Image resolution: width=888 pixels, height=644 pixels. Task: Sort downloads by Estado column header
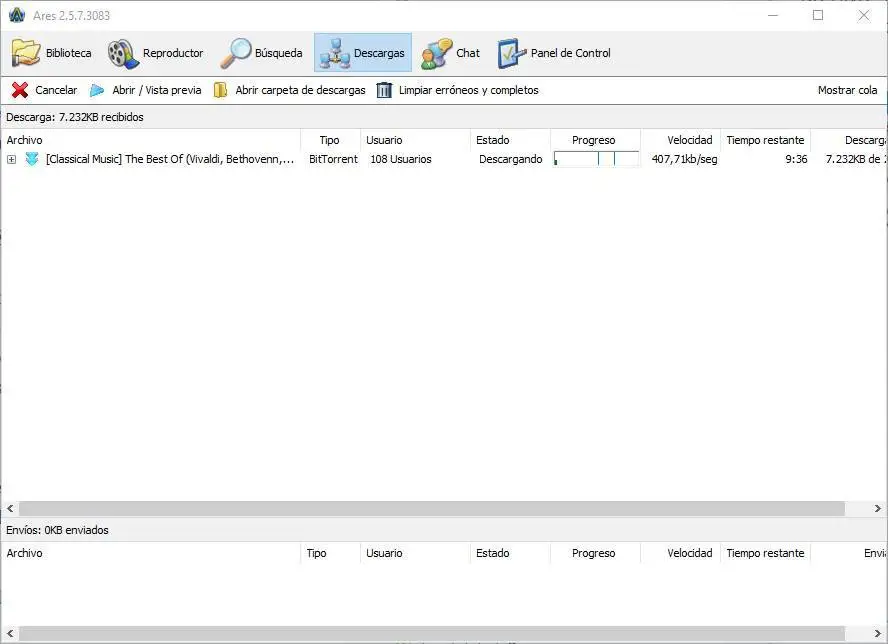point(510,140)
